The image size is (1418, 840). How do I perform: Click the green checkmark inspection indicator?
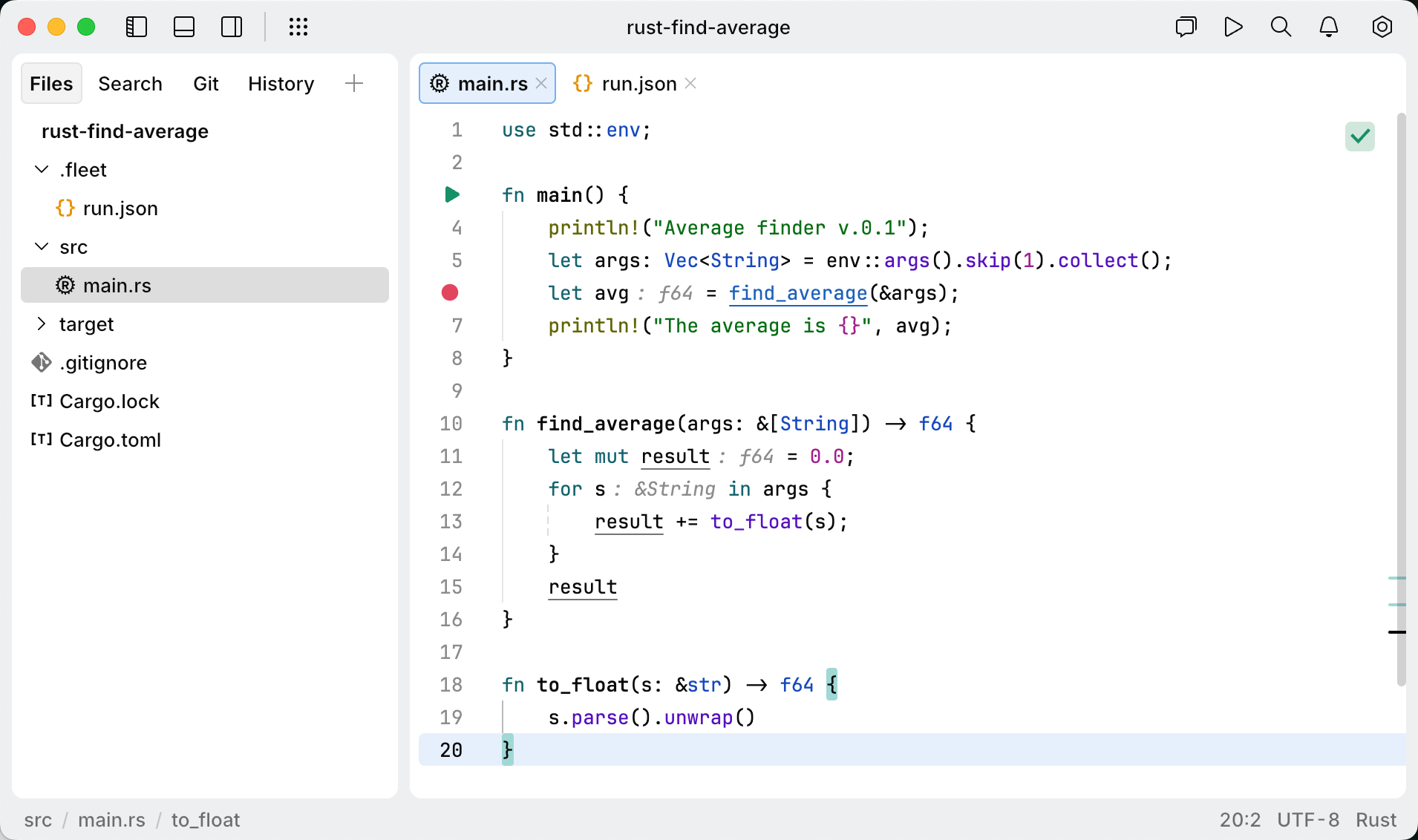point(1359,137)
